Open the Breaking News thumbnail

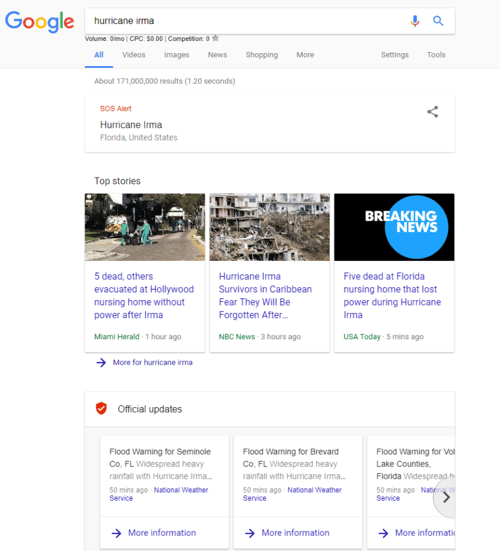394,227
